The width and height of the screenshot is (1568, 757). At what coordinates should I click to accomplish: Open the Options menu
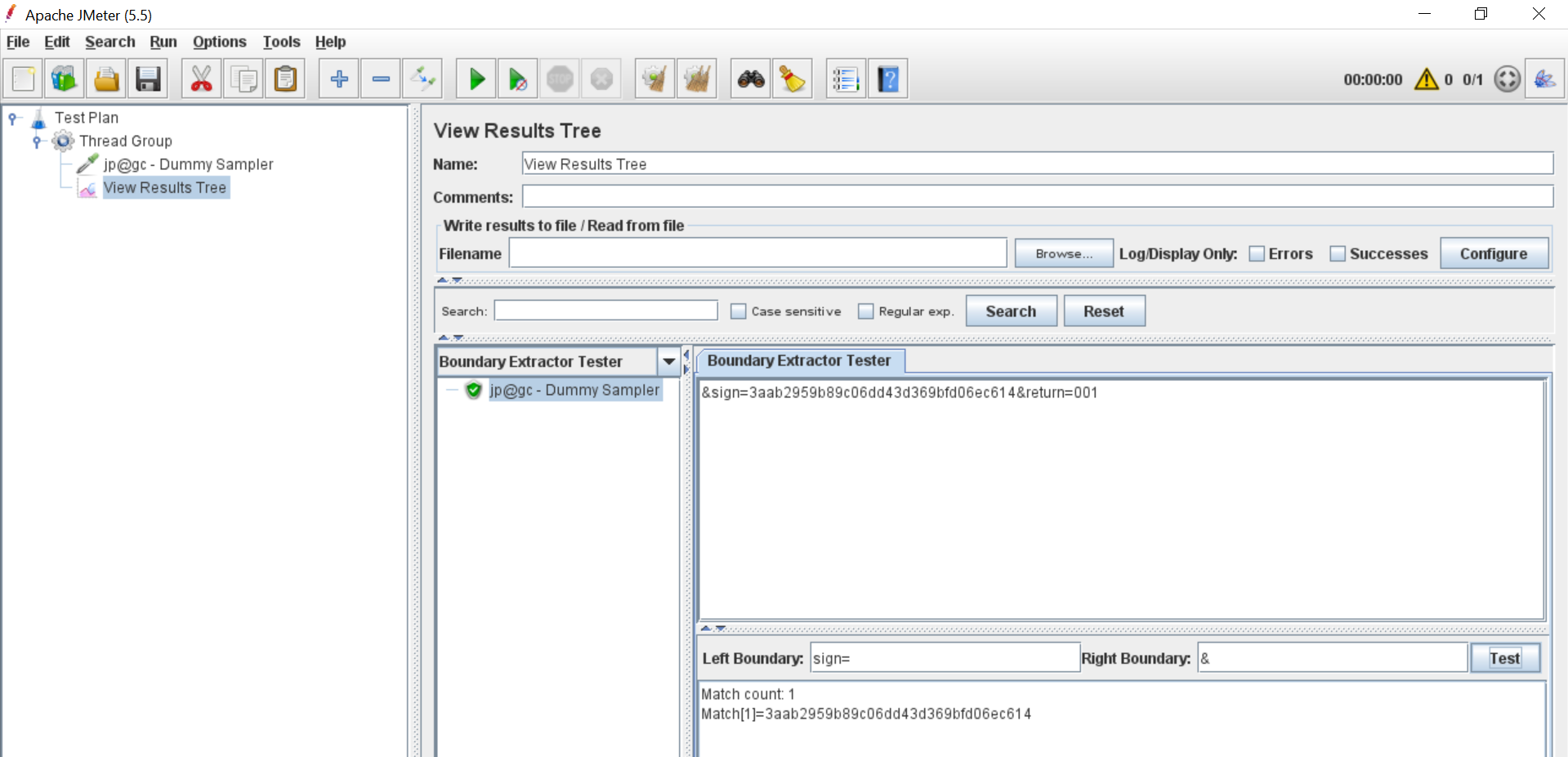(x=220, y=42)
